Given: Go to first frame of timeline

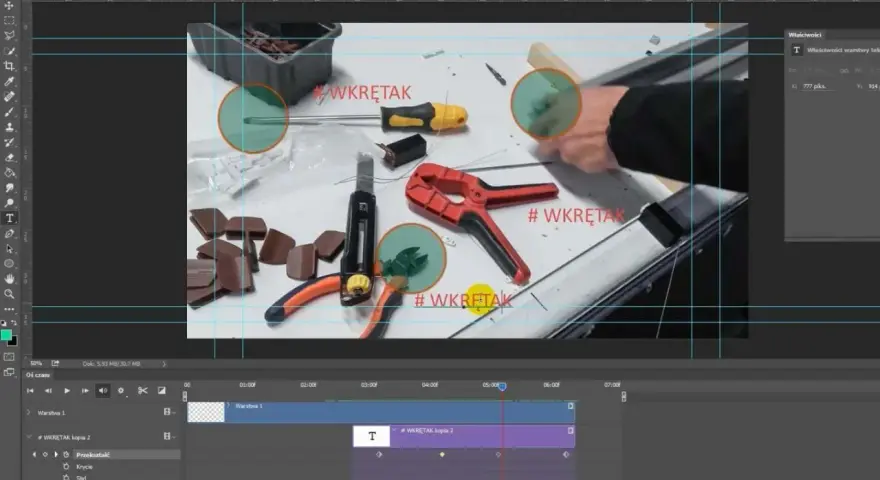Looking at the screenshot, I should point(30,390).
